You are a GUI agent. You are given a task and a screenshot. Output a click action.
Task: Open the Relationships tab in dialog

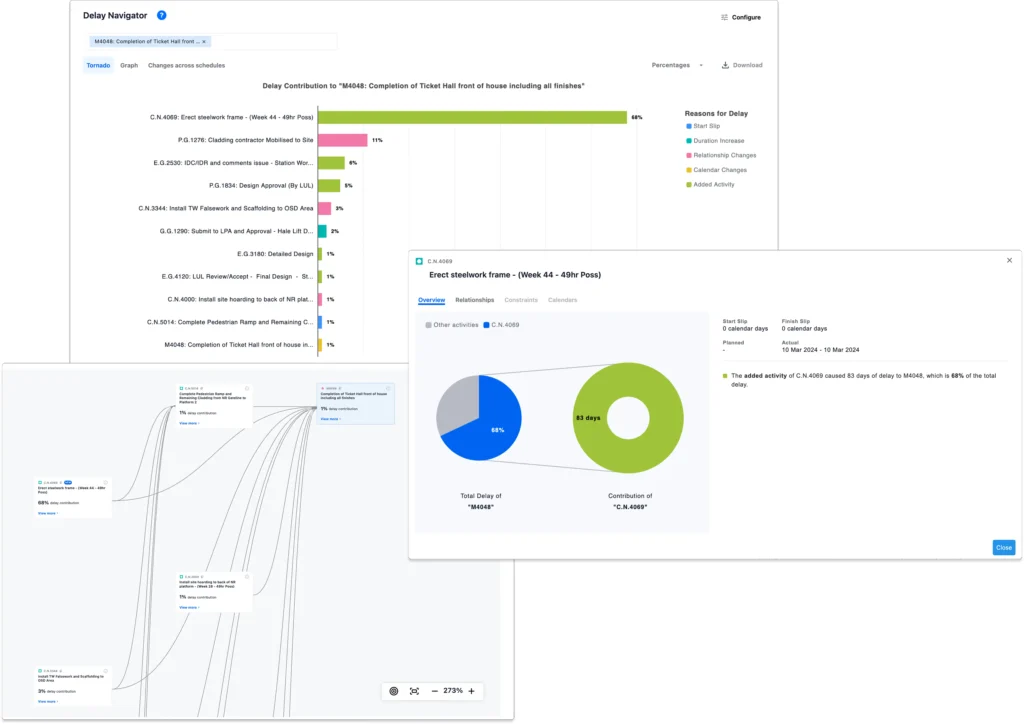click(474, 300)
